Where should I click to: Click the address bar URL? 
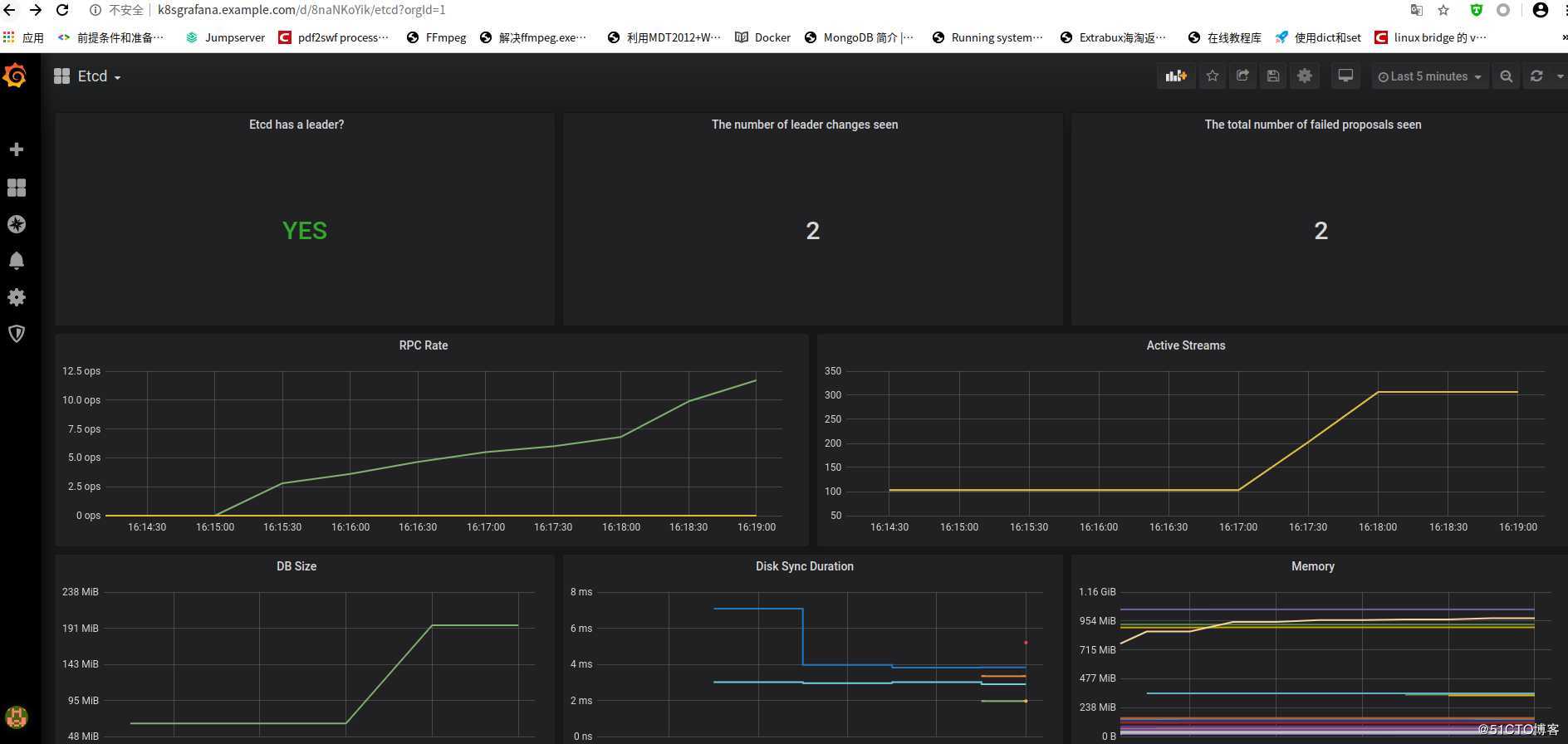(x=301, y=10)
